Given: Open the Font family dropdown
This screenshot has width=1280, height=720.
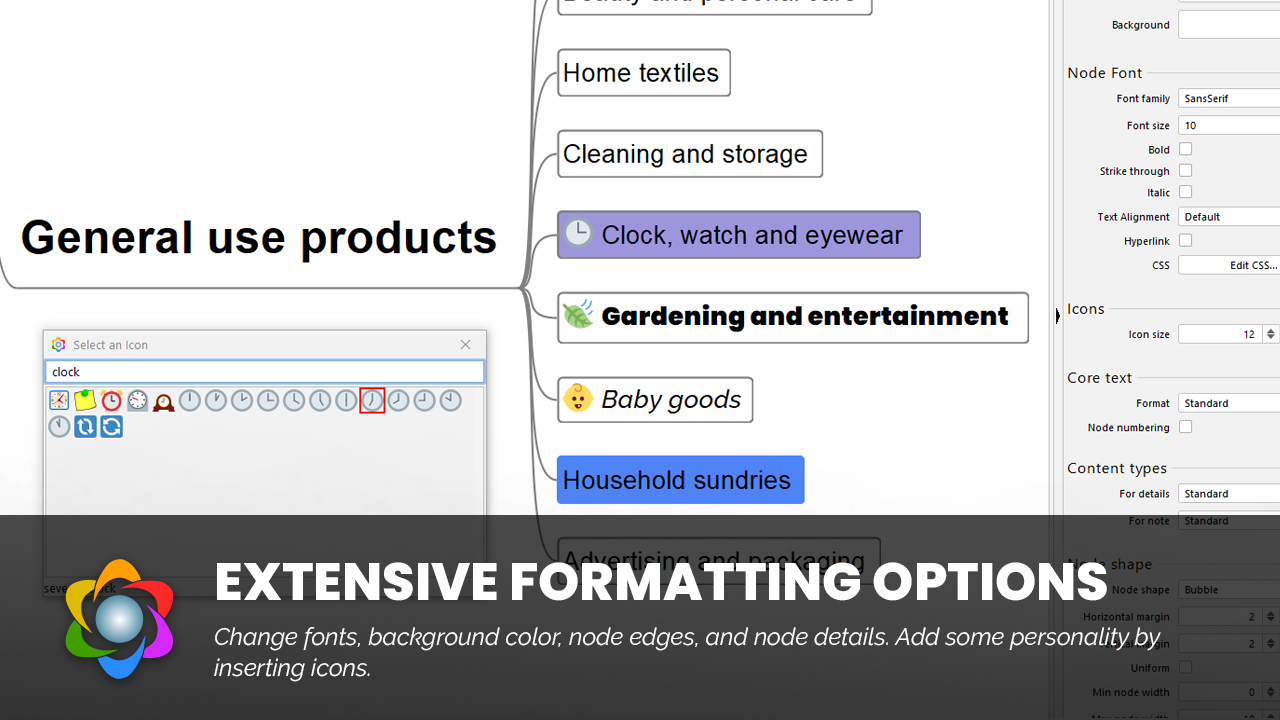Looking at the screenshot, I should 1229,98.
